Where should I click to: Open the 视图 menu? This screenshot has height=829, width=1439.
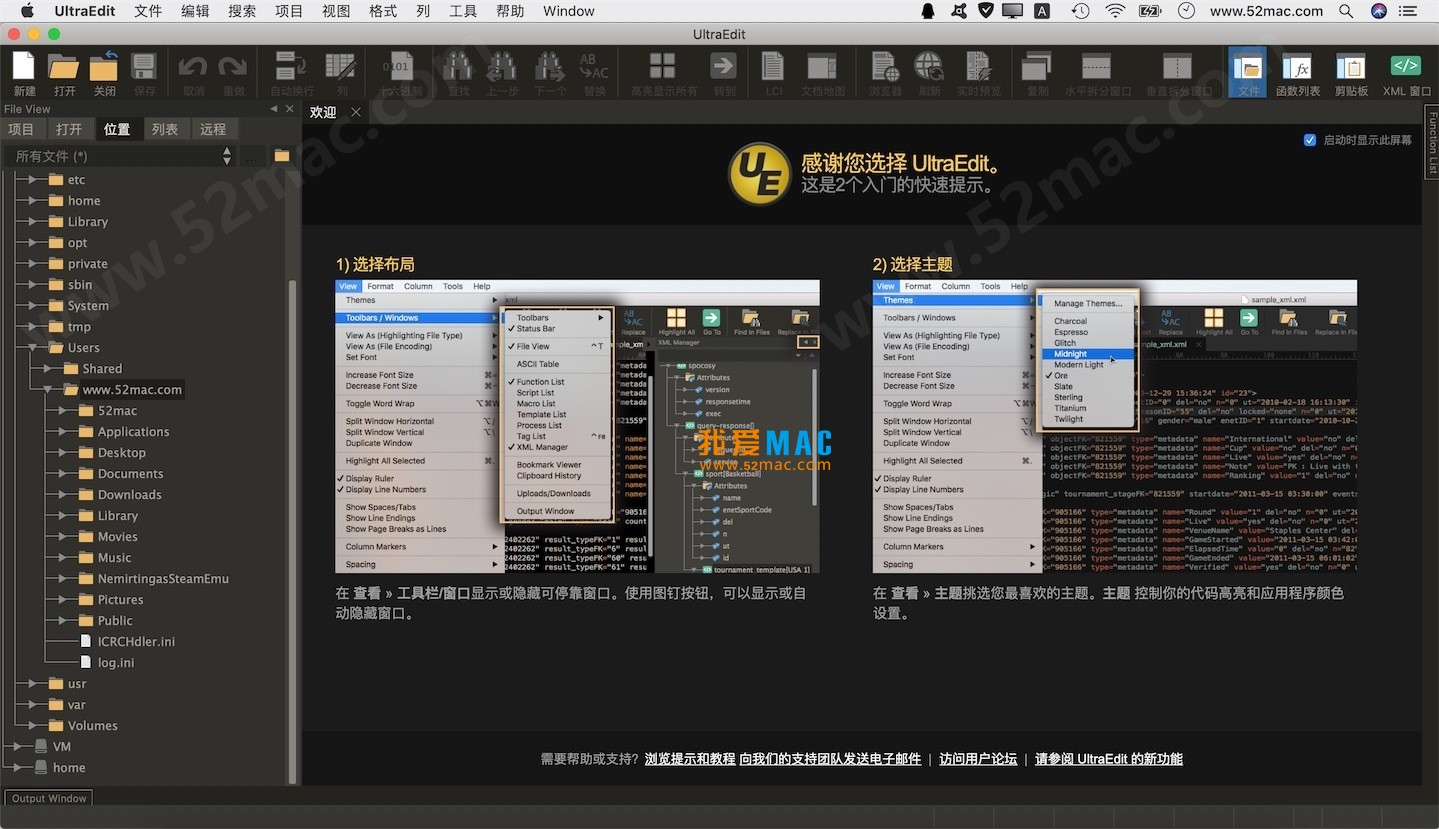pos(336,11)
